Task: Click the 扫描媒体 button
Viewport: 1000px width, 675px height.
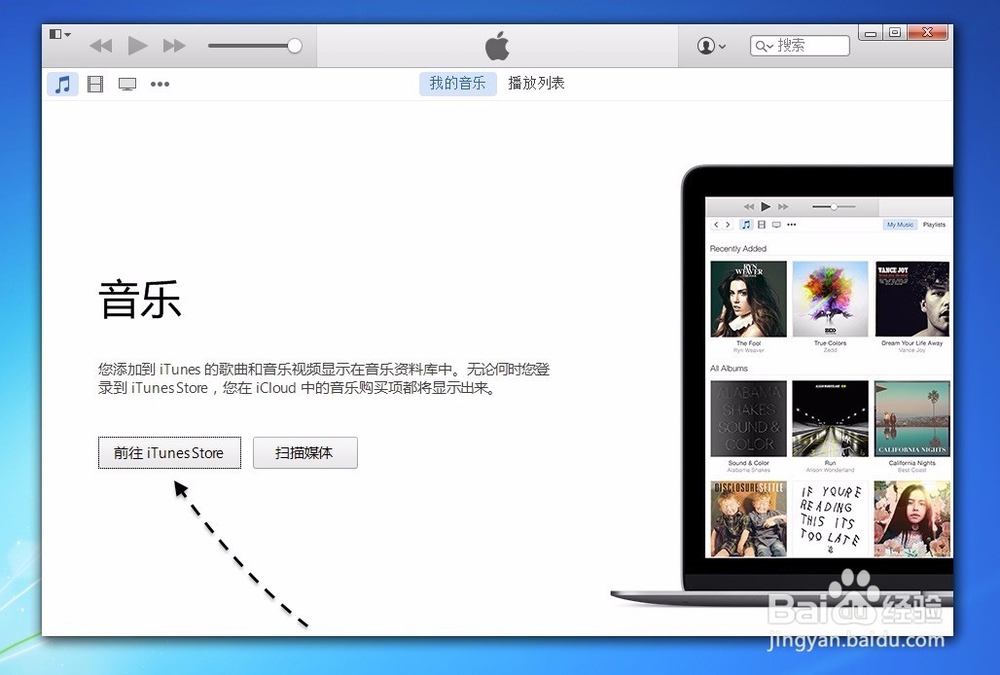Action: 305,453
